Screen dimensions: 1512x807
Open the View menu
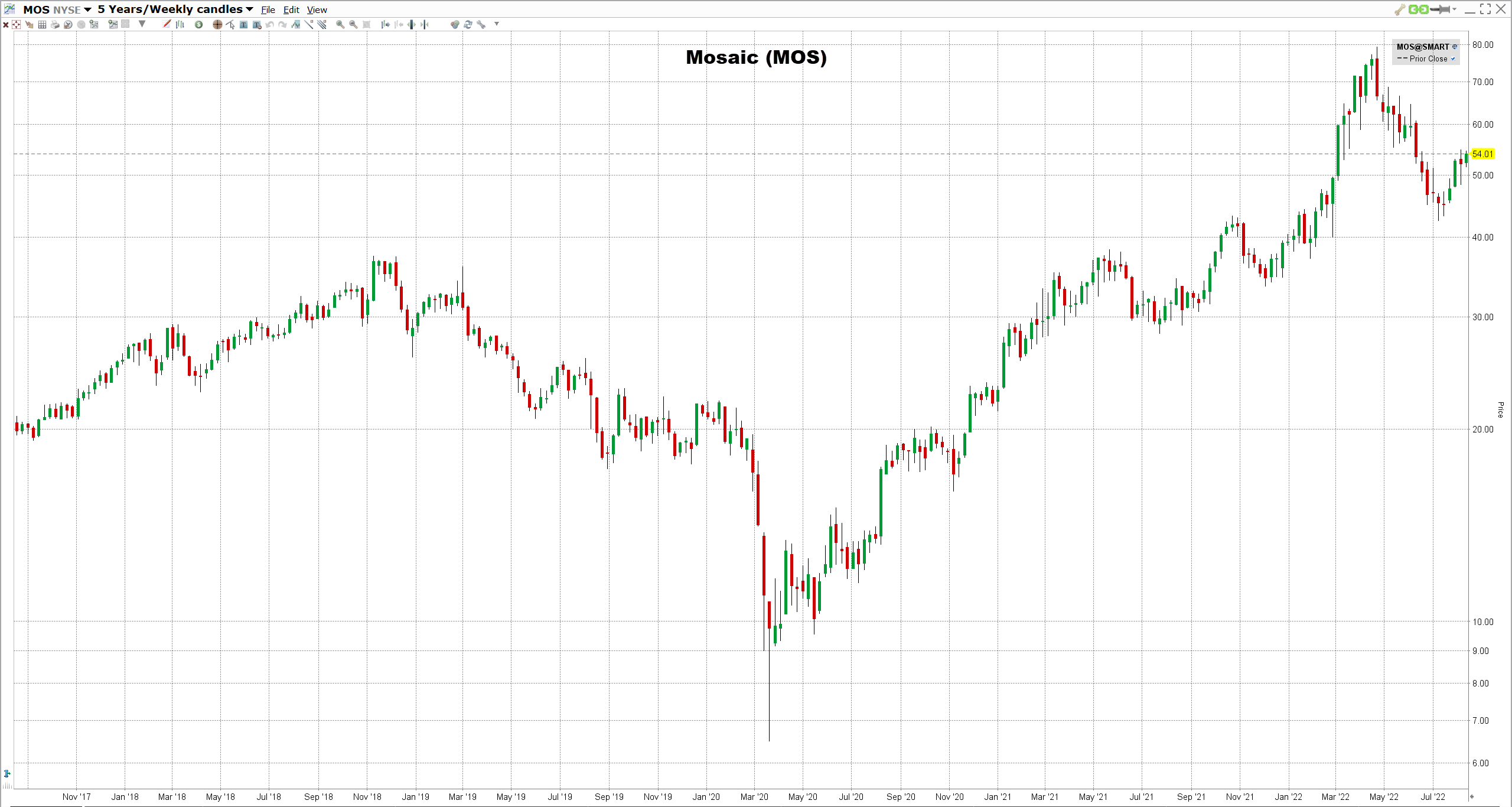tap(317, 10)
